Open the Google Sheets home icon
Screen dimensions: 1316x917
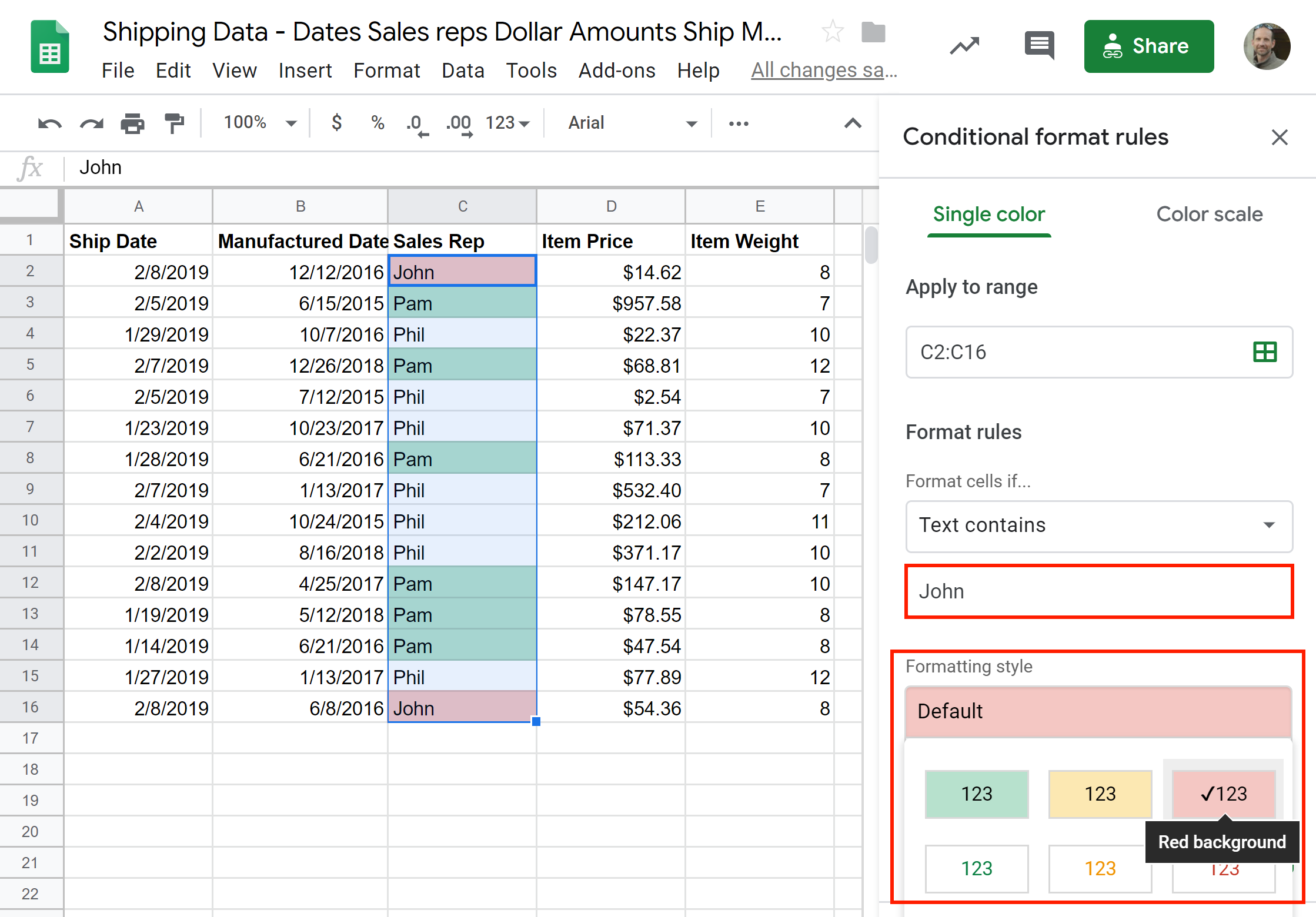[x=50, y=46]
